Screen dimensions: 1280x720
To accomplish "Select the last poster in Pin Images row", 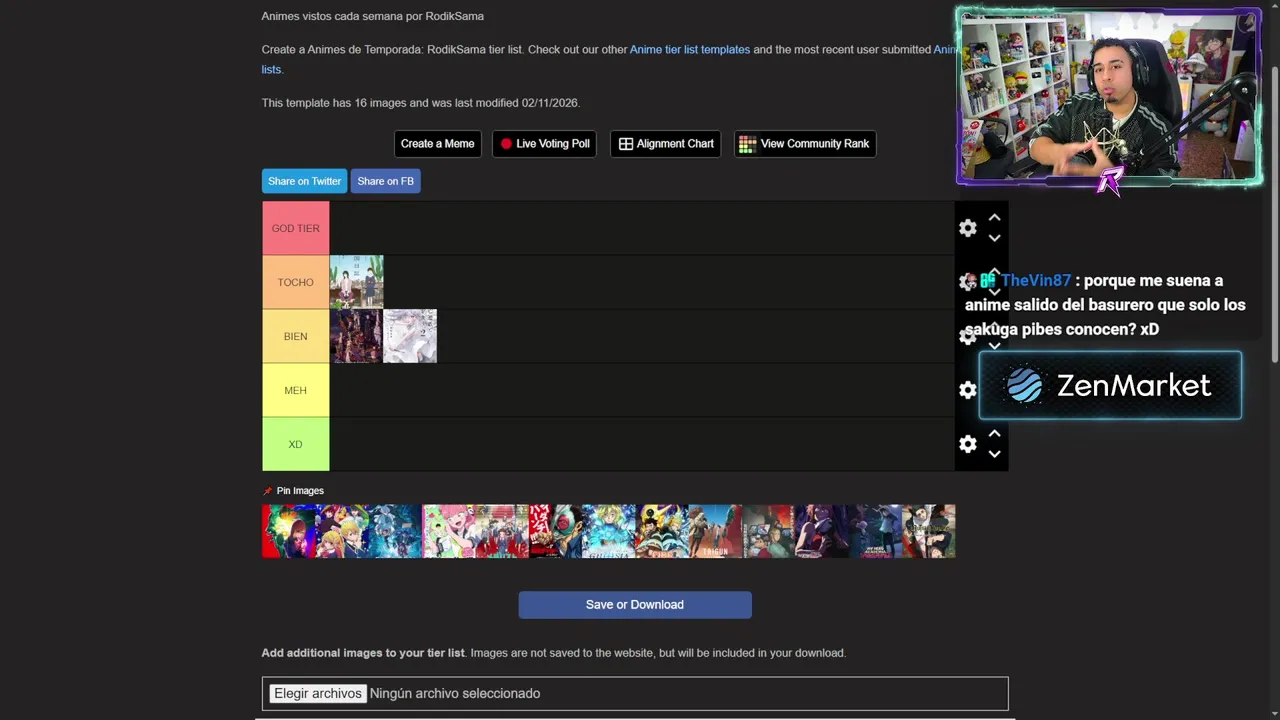I will coord(928,531).
